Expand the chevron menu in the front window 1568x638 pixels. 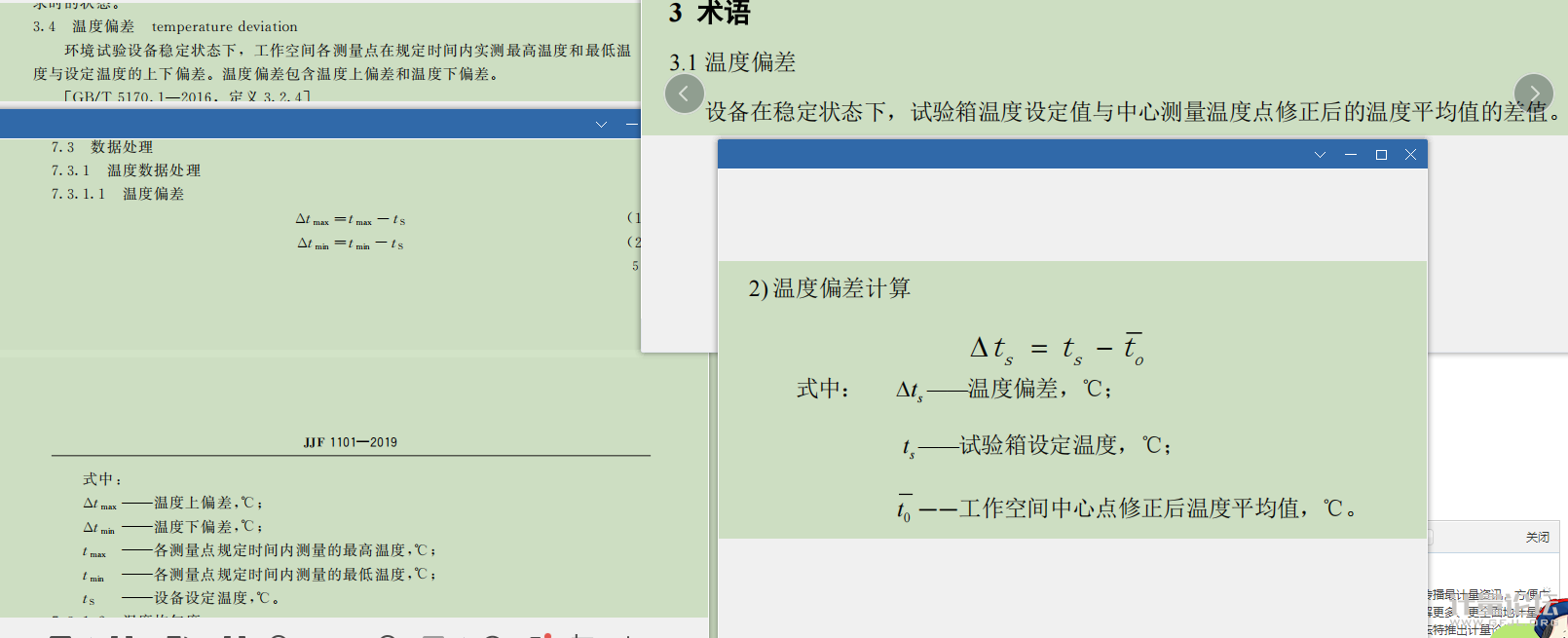1320,155
